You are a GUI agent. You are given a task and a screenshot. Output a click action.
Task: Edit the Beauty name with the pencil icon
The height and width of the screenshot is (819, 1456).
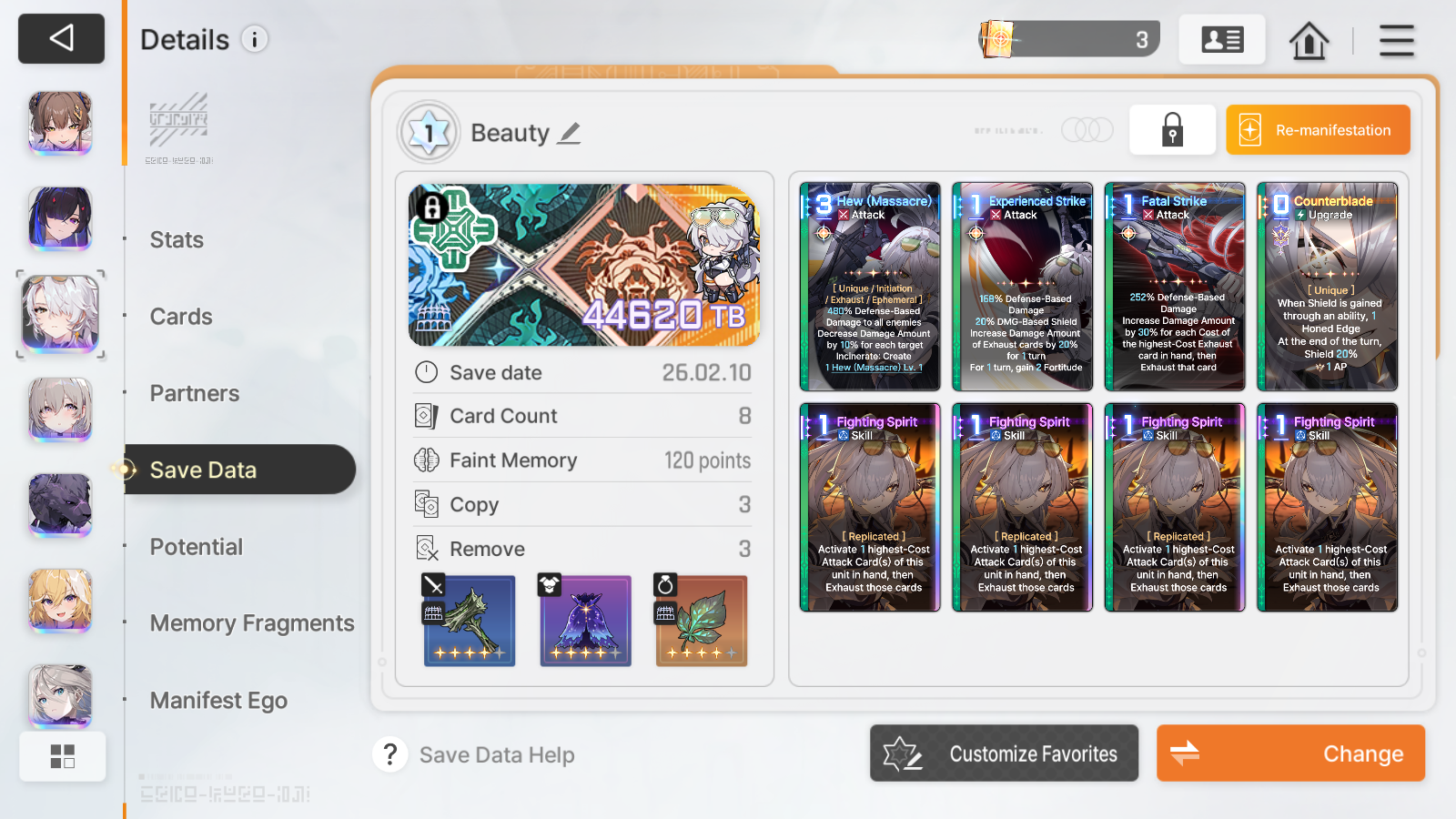point(570,134)
